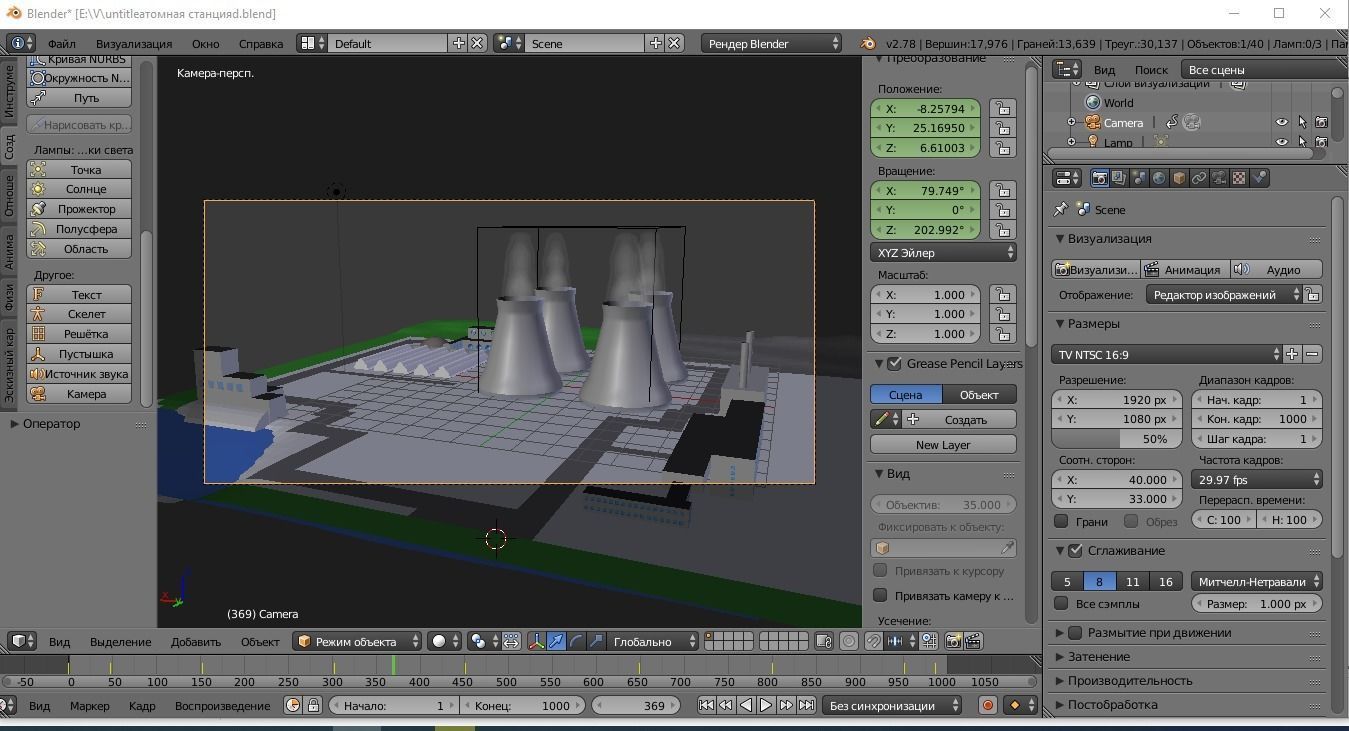Lock the Rotation Z value

point(1002,229)
